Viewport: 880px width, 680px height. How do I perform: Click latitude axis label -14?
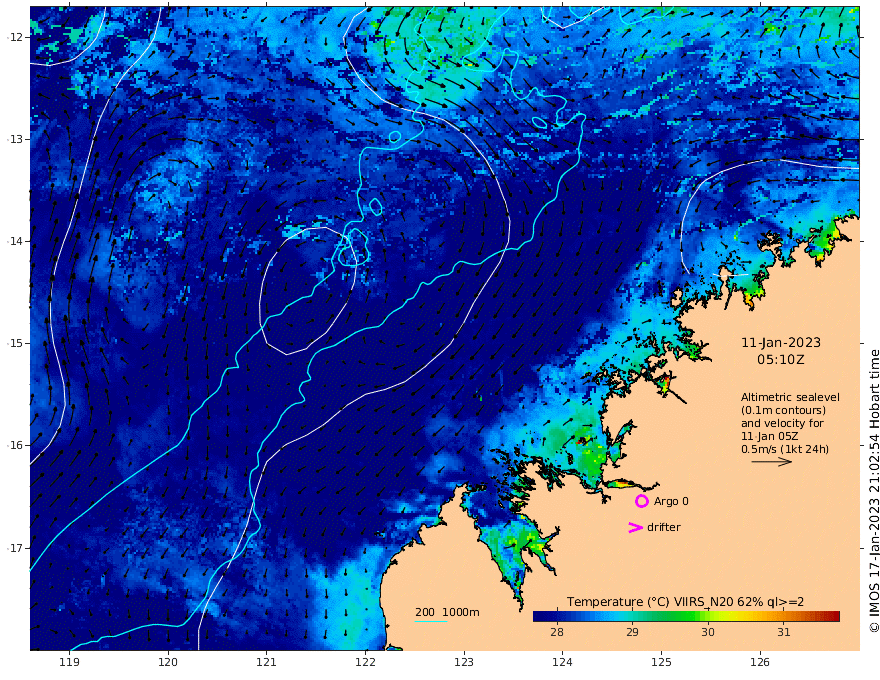(x=15, y=241)
